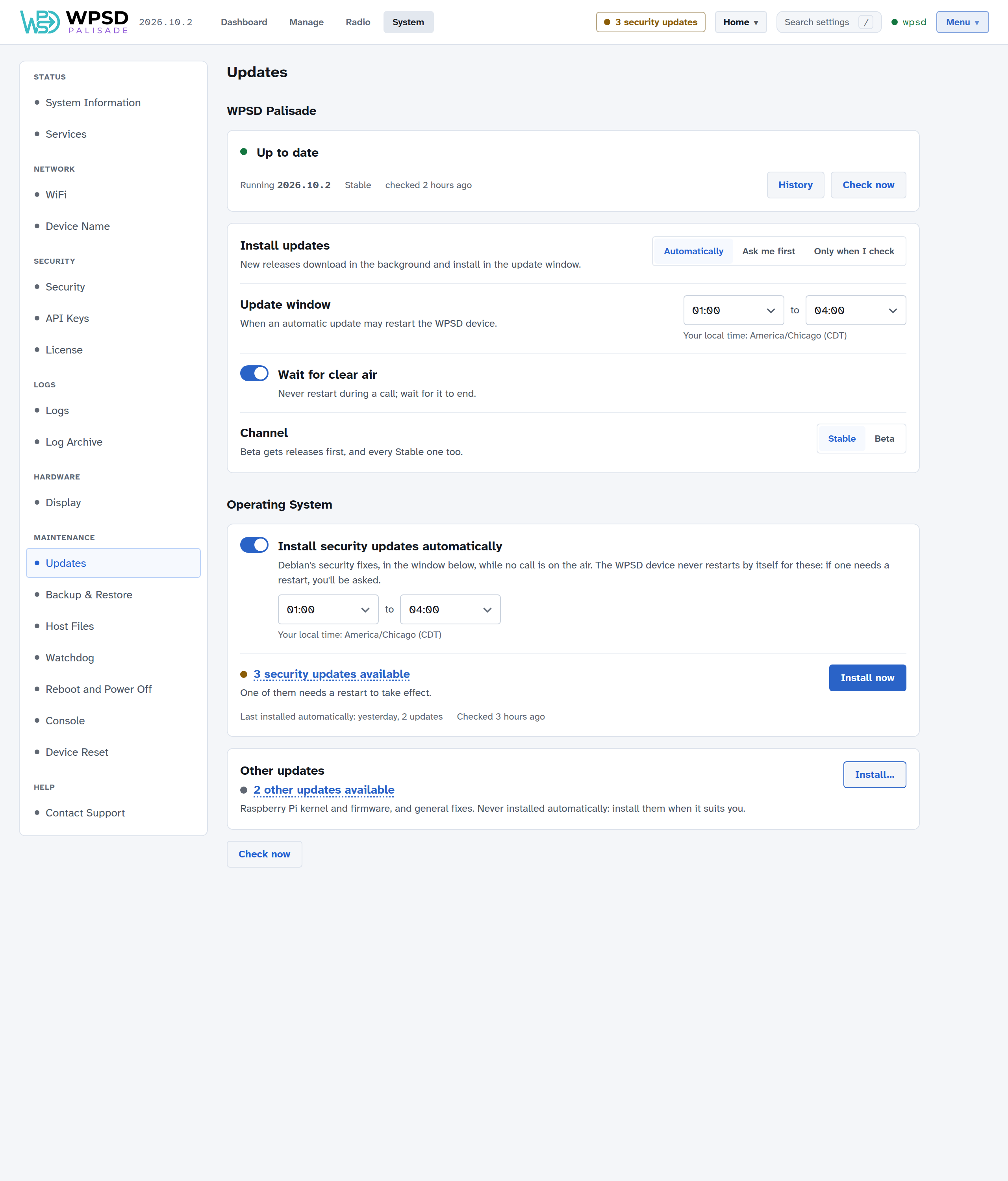Open 3 security updates available link
1008x1181 pixels.
(x=331, y=674)
